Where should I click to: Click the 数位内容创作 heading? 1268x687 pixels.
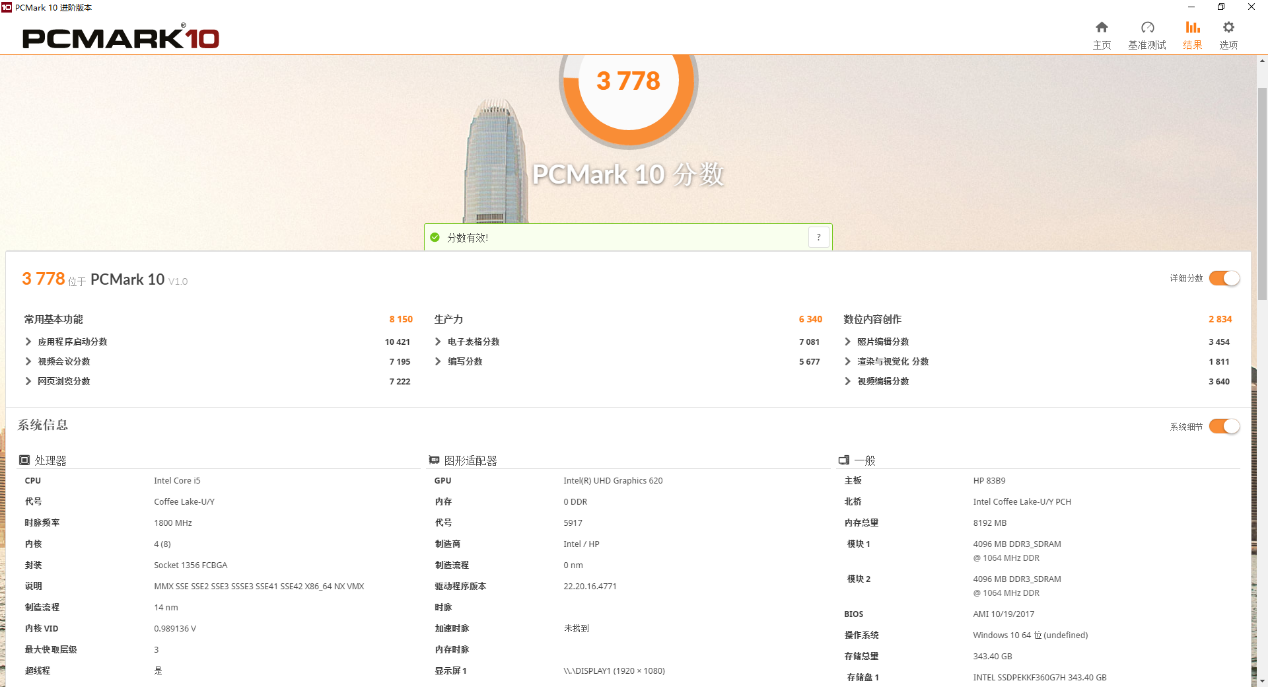point(872,319)
